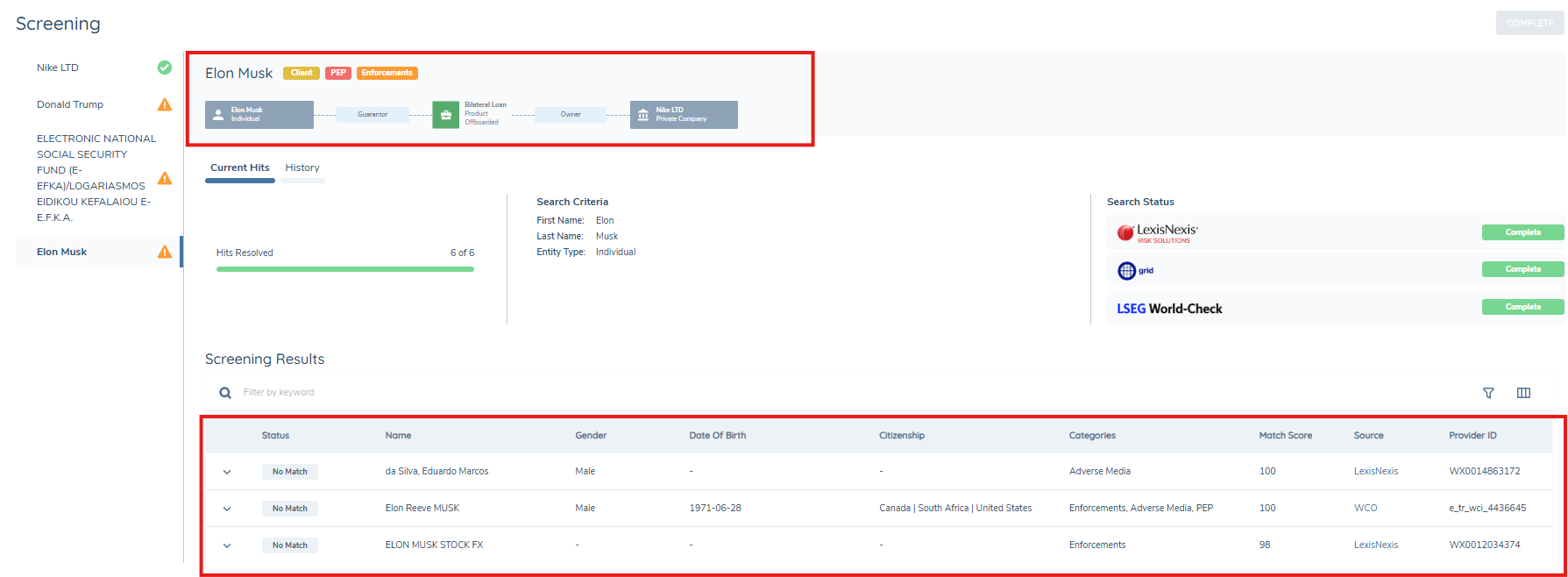Click the Enforcements tag badge
Image resolution: width=1568 pixels, height=577 pixels.
[387, 73]
